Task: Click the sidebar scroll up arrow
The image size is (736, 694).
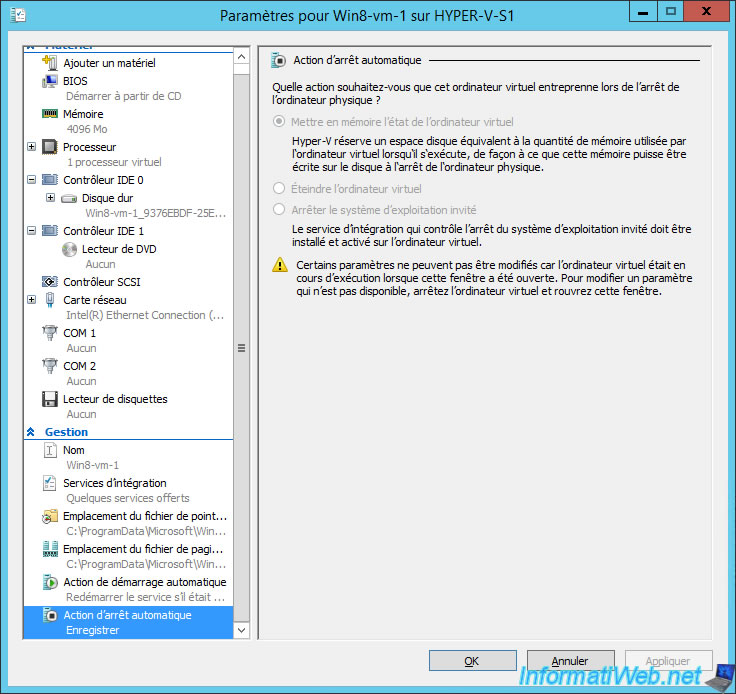Action: [241, 57]
